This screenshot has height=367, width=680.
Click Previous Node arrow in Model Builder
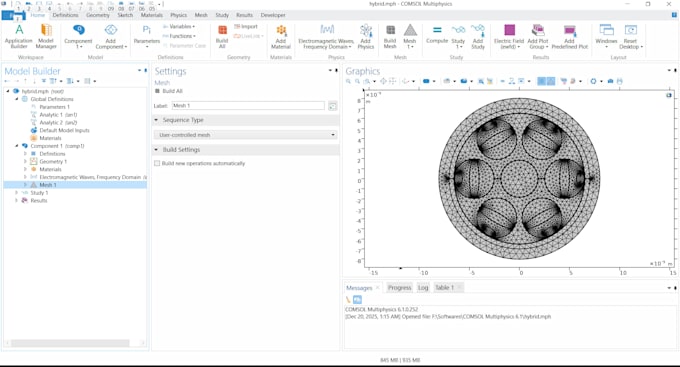tap(7, 81)
